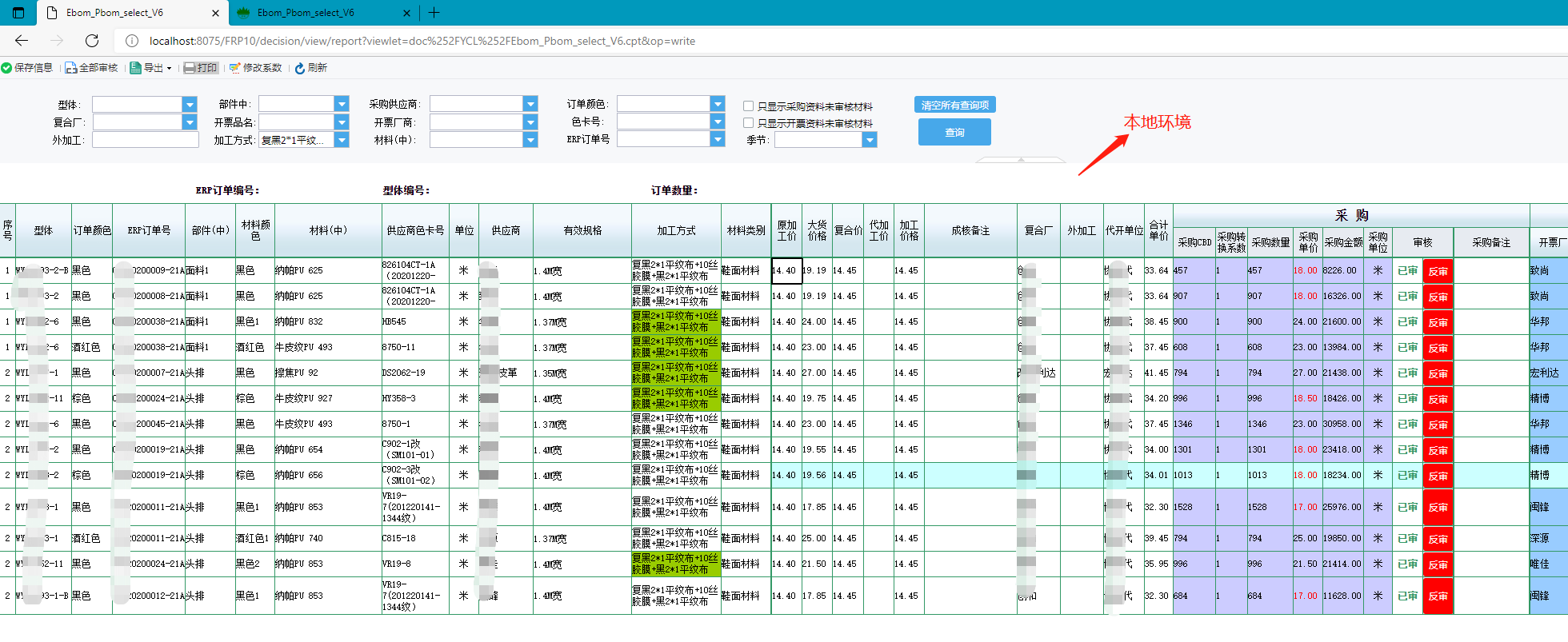The width and height of the screenshot is (1568, 642).
Task: Open the 复合厂 dropdown
Action: click(x=190, y=122)
